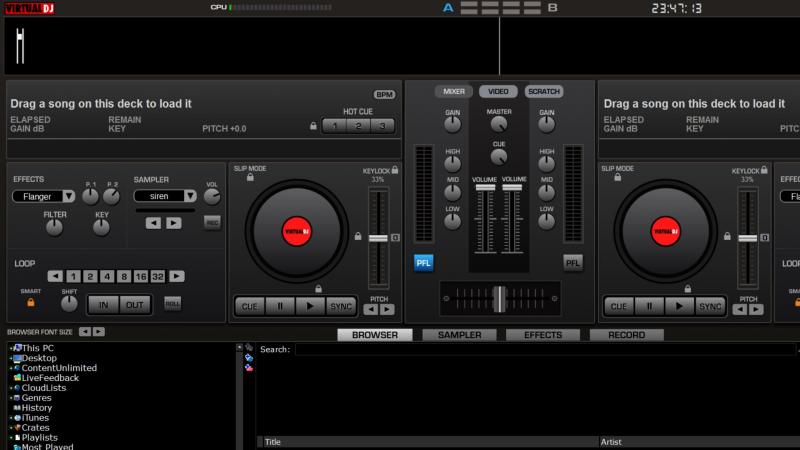Toggle the orange Smart loop lock
800x450 pixels.
30,302
